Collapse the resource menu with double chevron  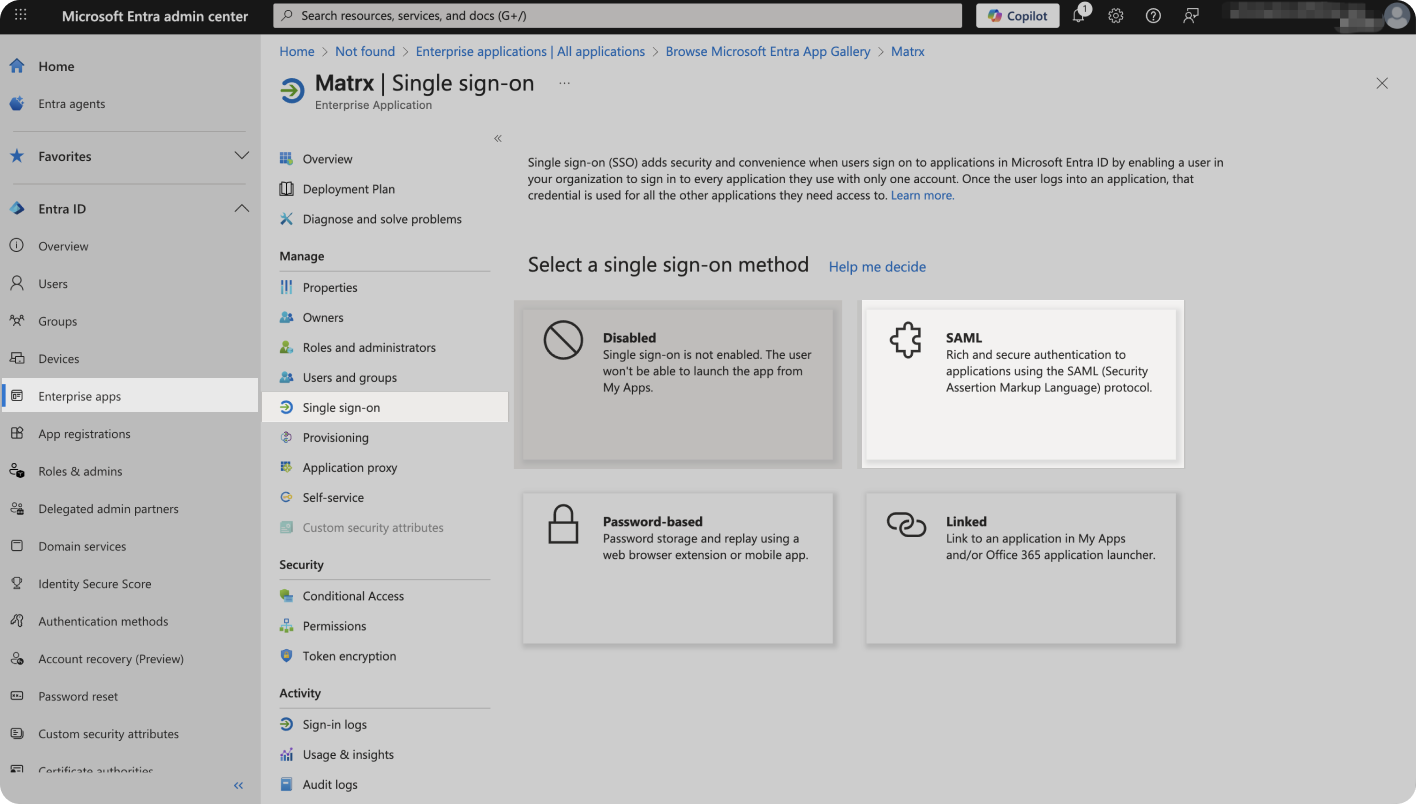498,138
